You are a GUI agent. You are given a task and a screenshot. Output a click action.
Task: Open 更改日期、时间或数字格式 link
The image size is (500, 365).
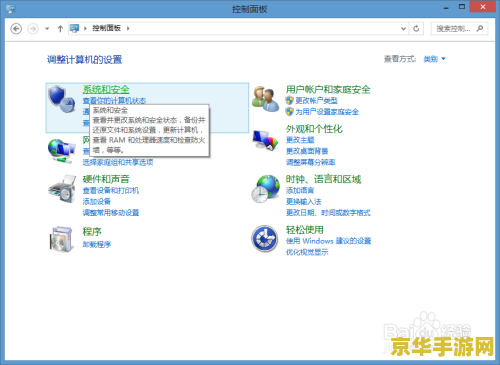click(x=328, y=213)
